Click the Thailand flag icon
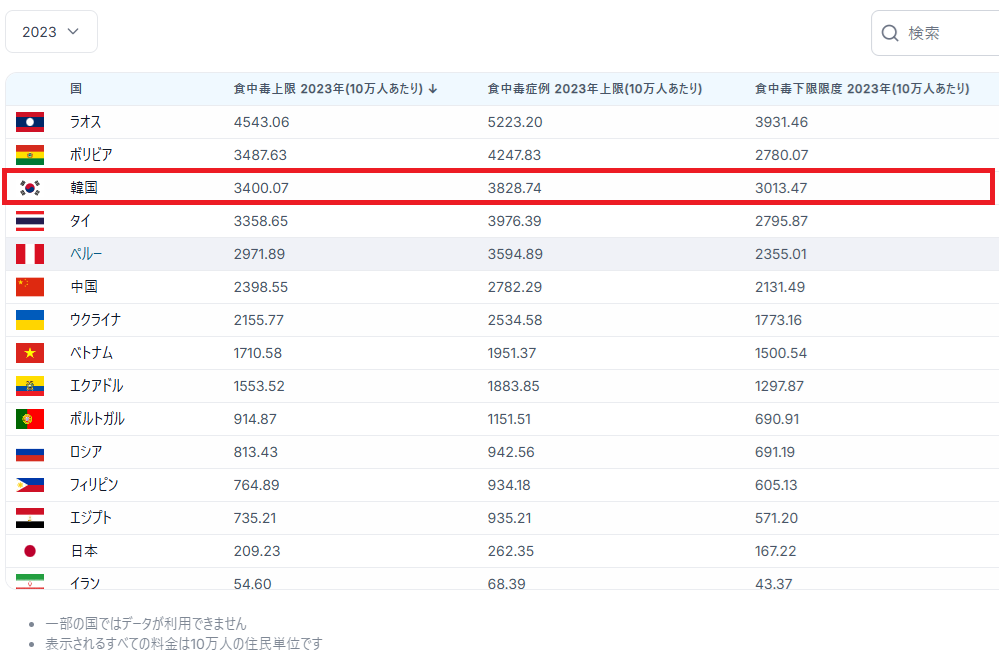The height and width of the screenshot is (669, 999). (30, 221)
